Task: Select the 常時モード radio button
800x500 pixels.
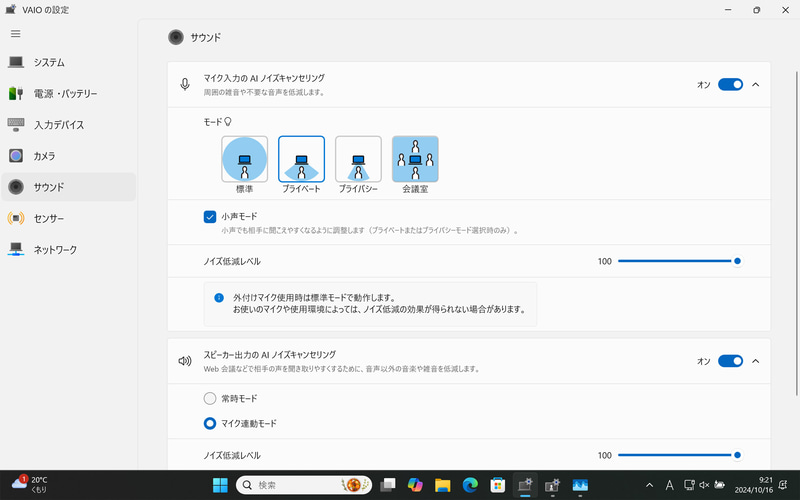Action: pyautogui.click(x=210, y=398)
